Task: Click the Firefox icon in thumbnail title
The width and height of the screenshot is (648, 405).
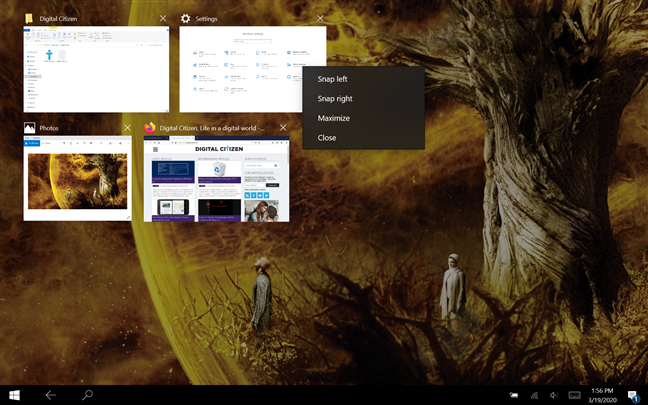Action: point(150,128)
